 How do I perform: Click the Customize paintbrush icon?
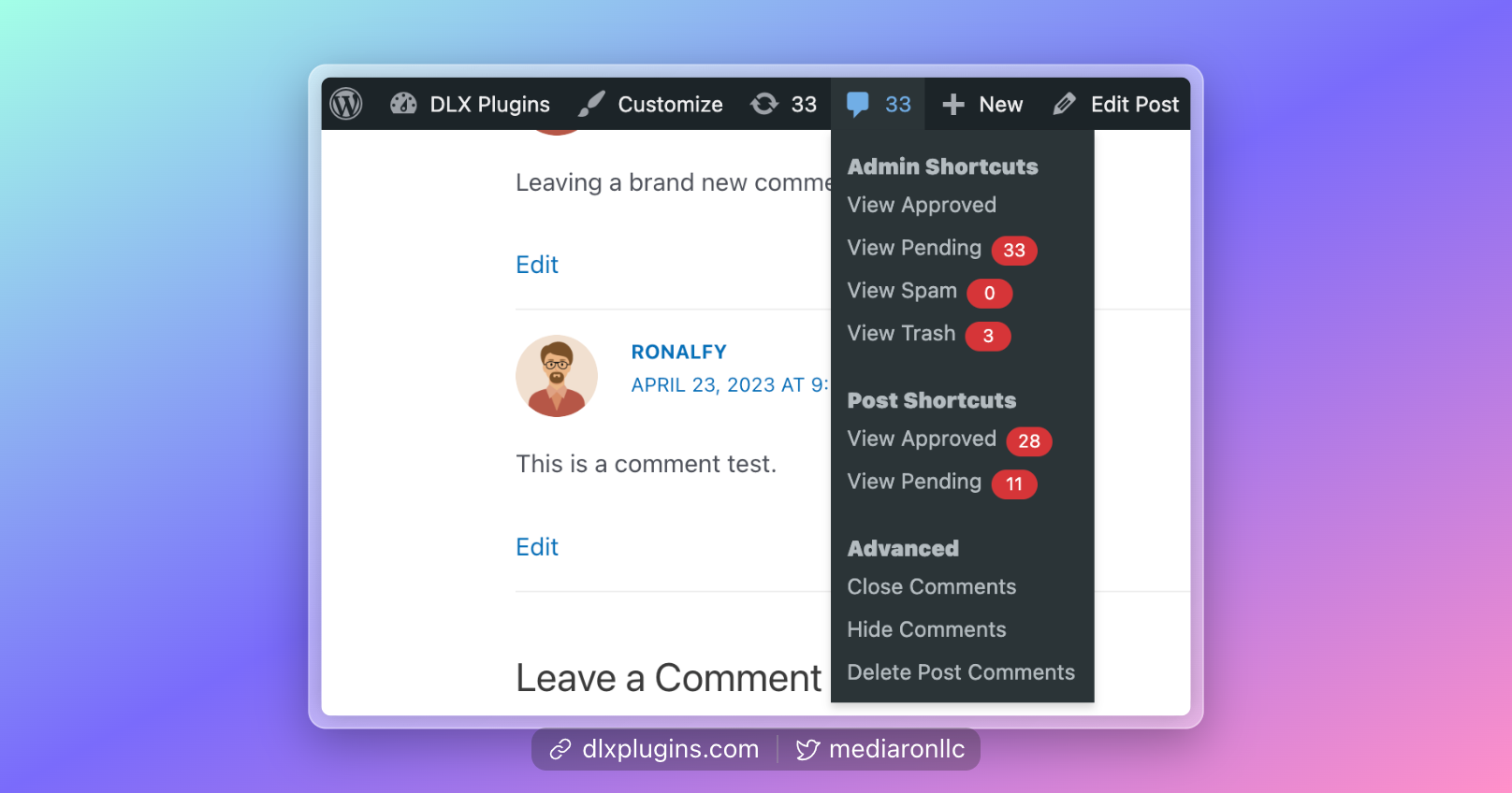tap(591, 104)
